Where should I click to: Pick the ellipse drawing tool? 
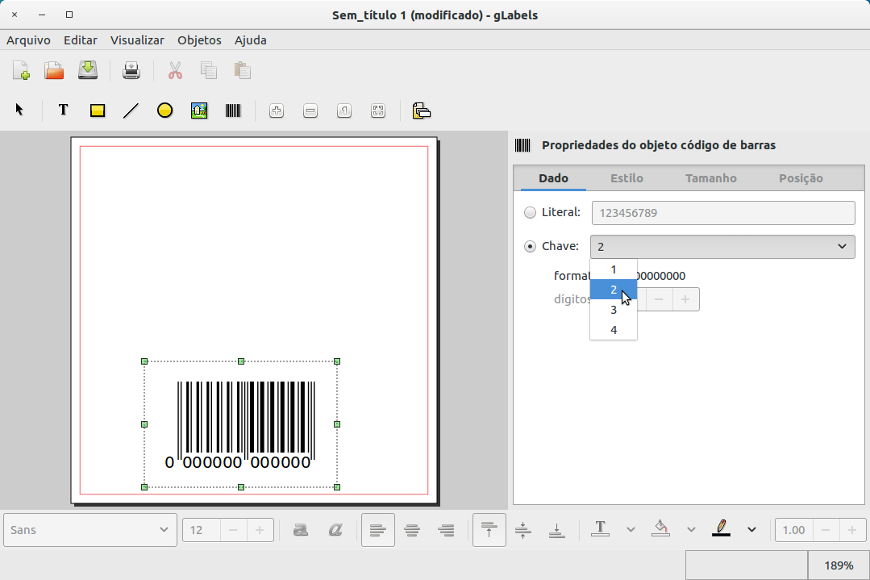click(x=165, y=110)
